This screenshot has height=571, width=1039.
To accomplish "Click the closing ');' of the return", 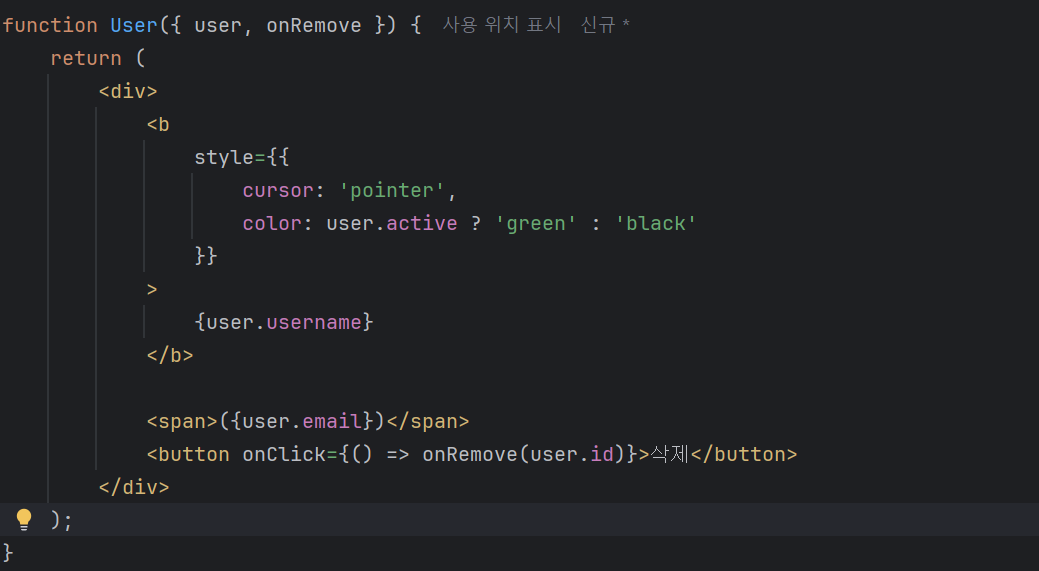I will click(x=61, y=521).
